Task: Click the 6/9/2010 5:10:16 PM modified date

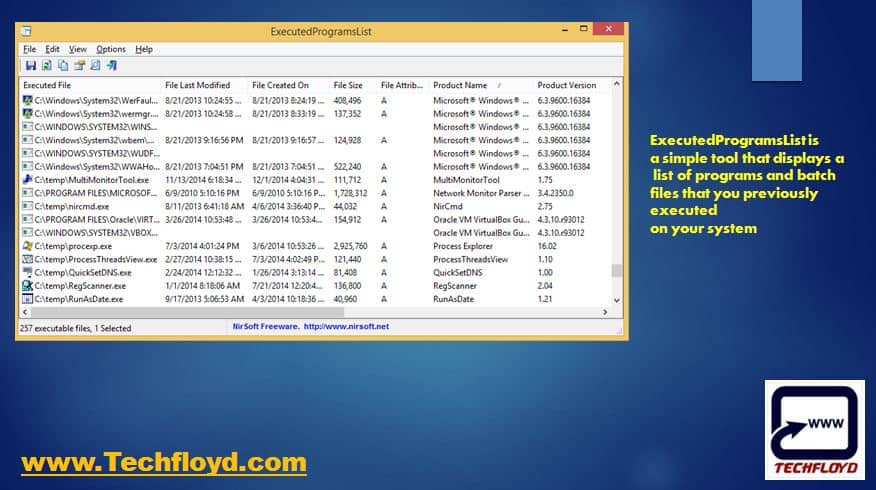Action: (202, 193)
